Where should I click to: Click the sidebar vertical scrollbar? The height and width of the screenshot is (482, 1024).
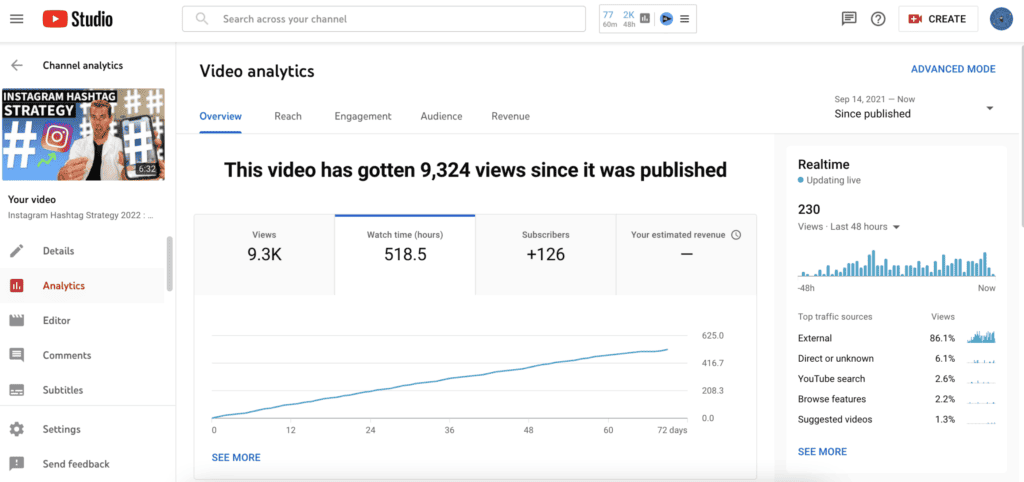pyautogui.click(x=170, y=264)
